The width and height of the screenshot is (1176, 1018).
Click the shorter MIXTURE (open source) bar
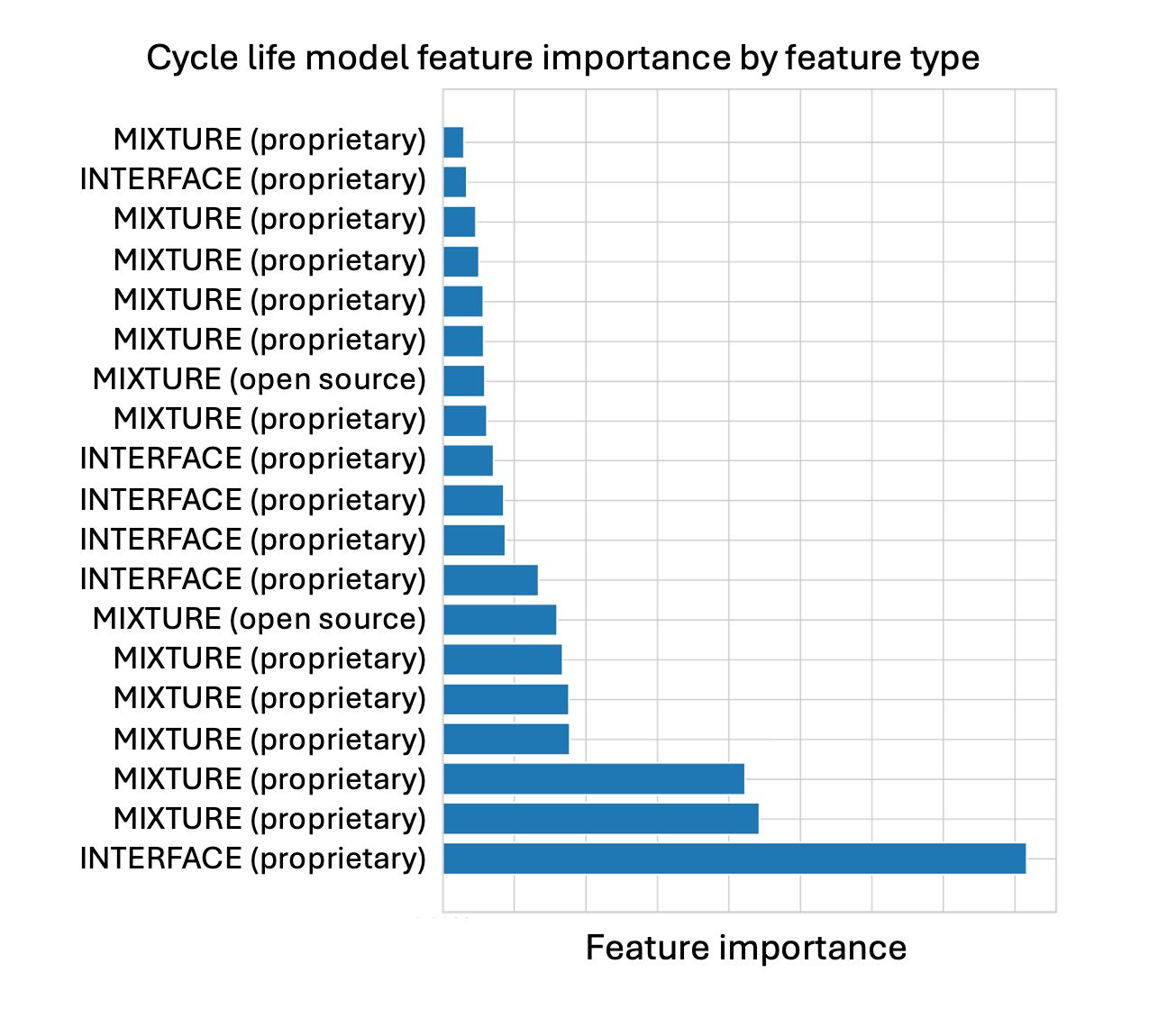click(x=464, y=381)
